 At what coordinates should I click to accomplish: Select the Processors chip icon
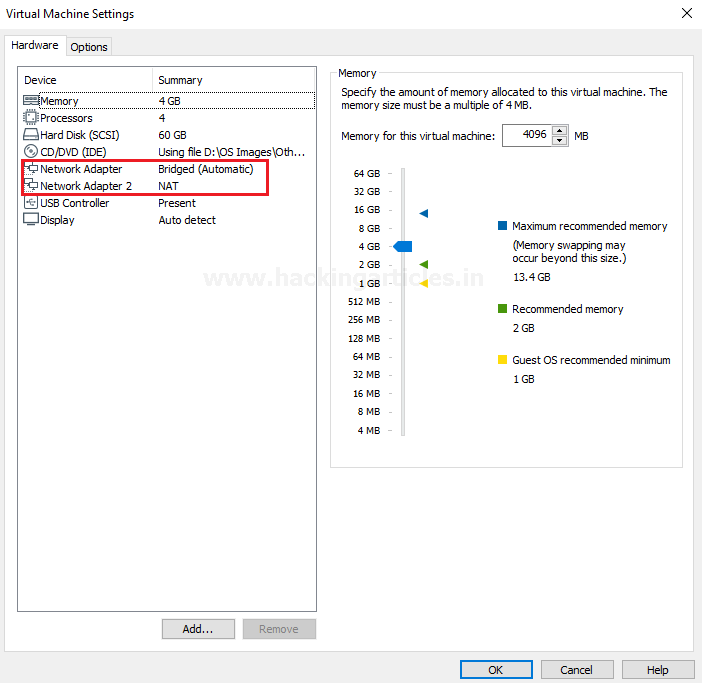point(31,118)
